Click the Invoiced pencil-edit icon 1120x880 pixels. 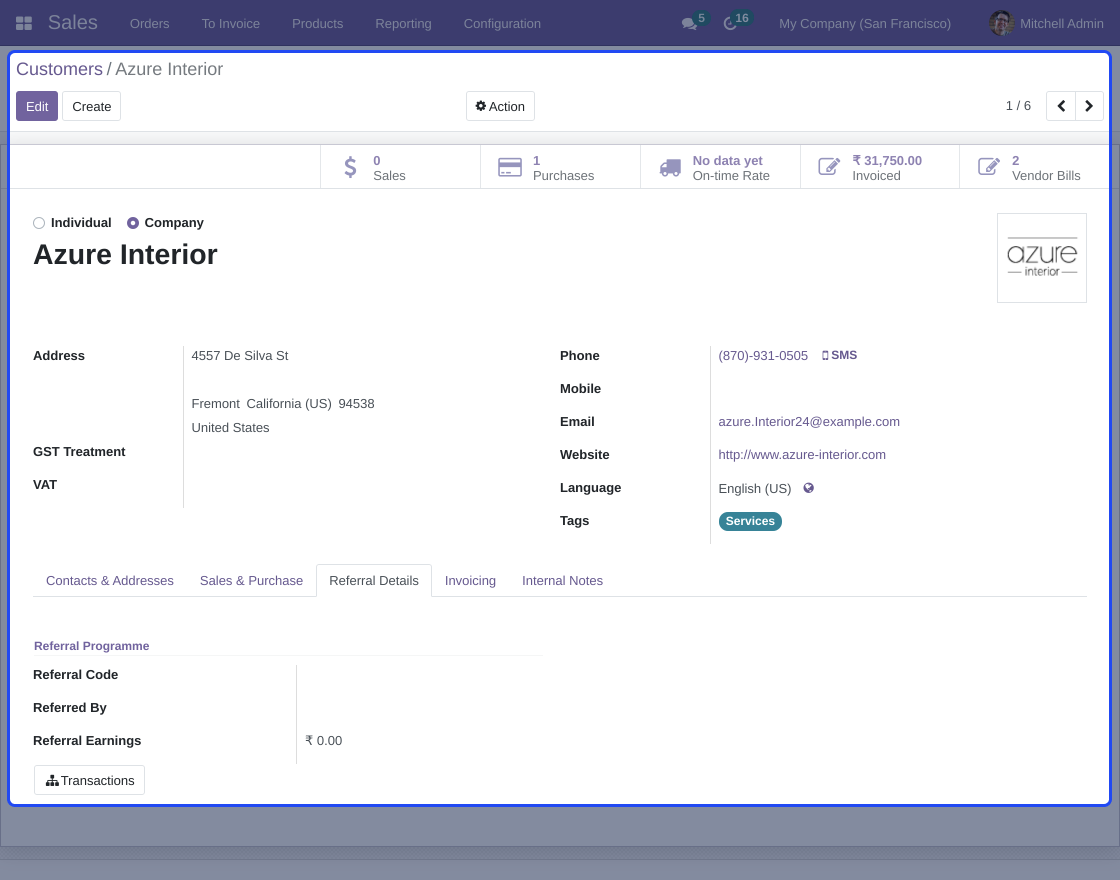click(x=829, y=167)
